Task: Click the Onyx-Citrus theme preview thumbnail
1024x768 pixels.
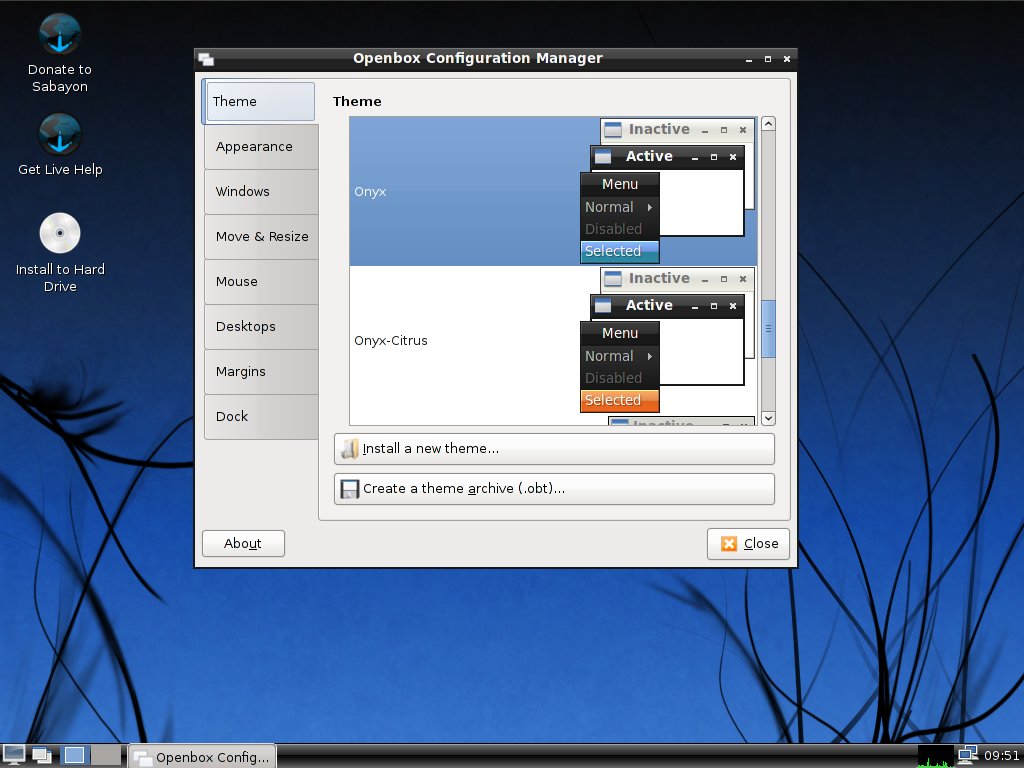Action: [667, 340]
